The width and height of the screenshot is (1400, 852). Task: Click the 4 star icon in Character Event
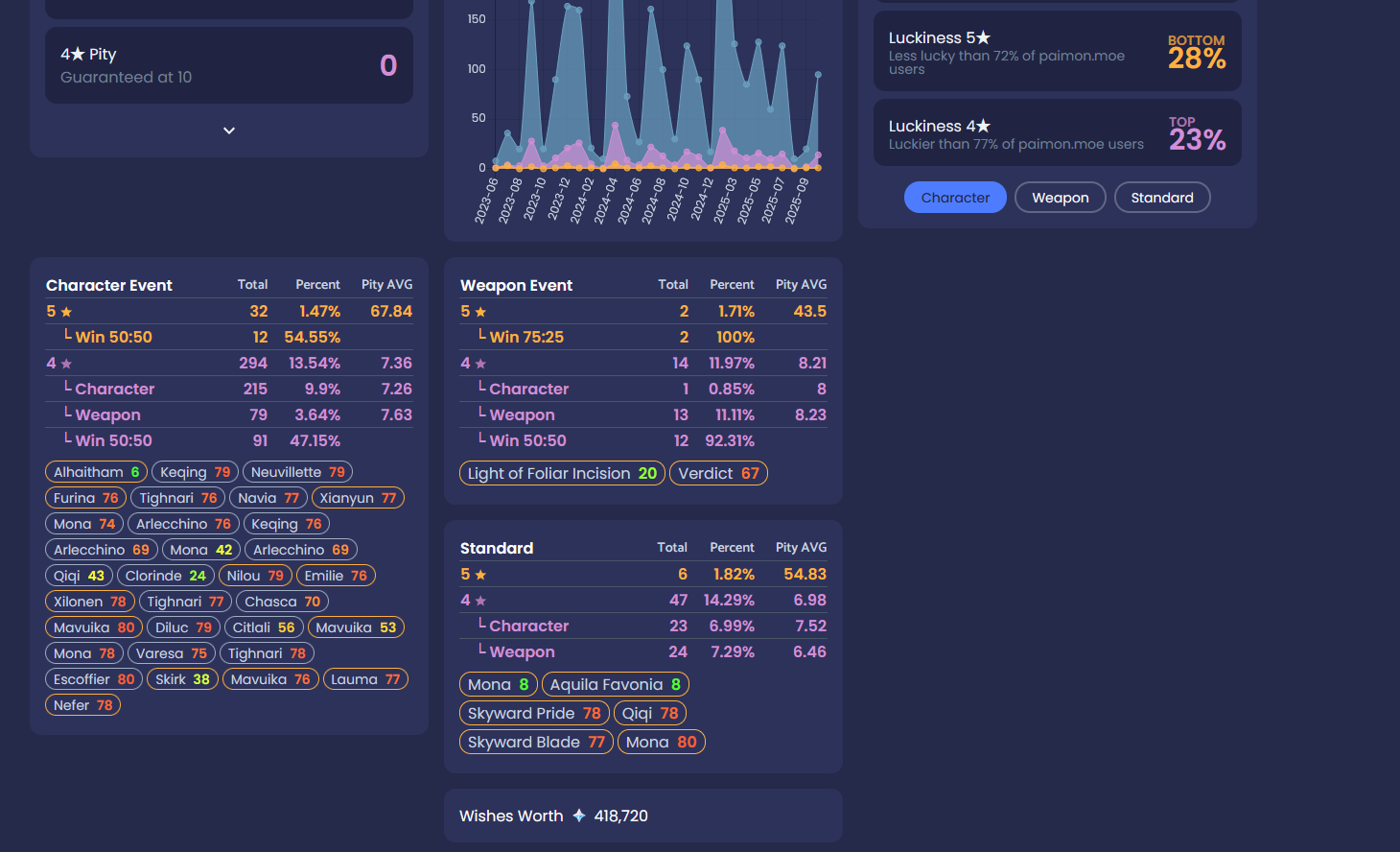(x=66, y=364)
